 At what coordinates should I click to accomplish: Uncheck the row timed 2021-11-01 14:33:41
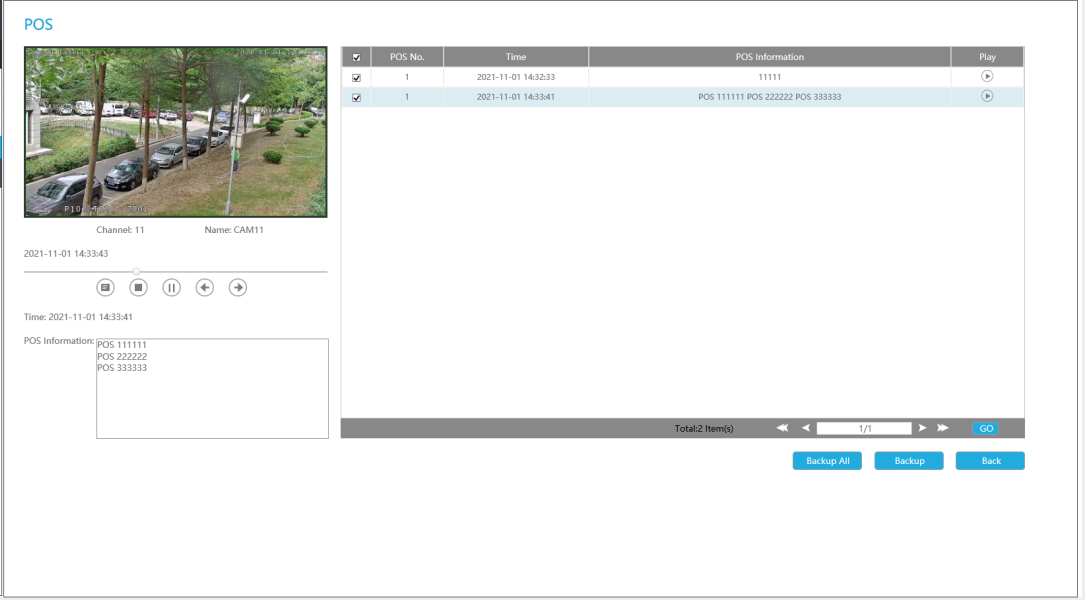[x=356, y=98]
